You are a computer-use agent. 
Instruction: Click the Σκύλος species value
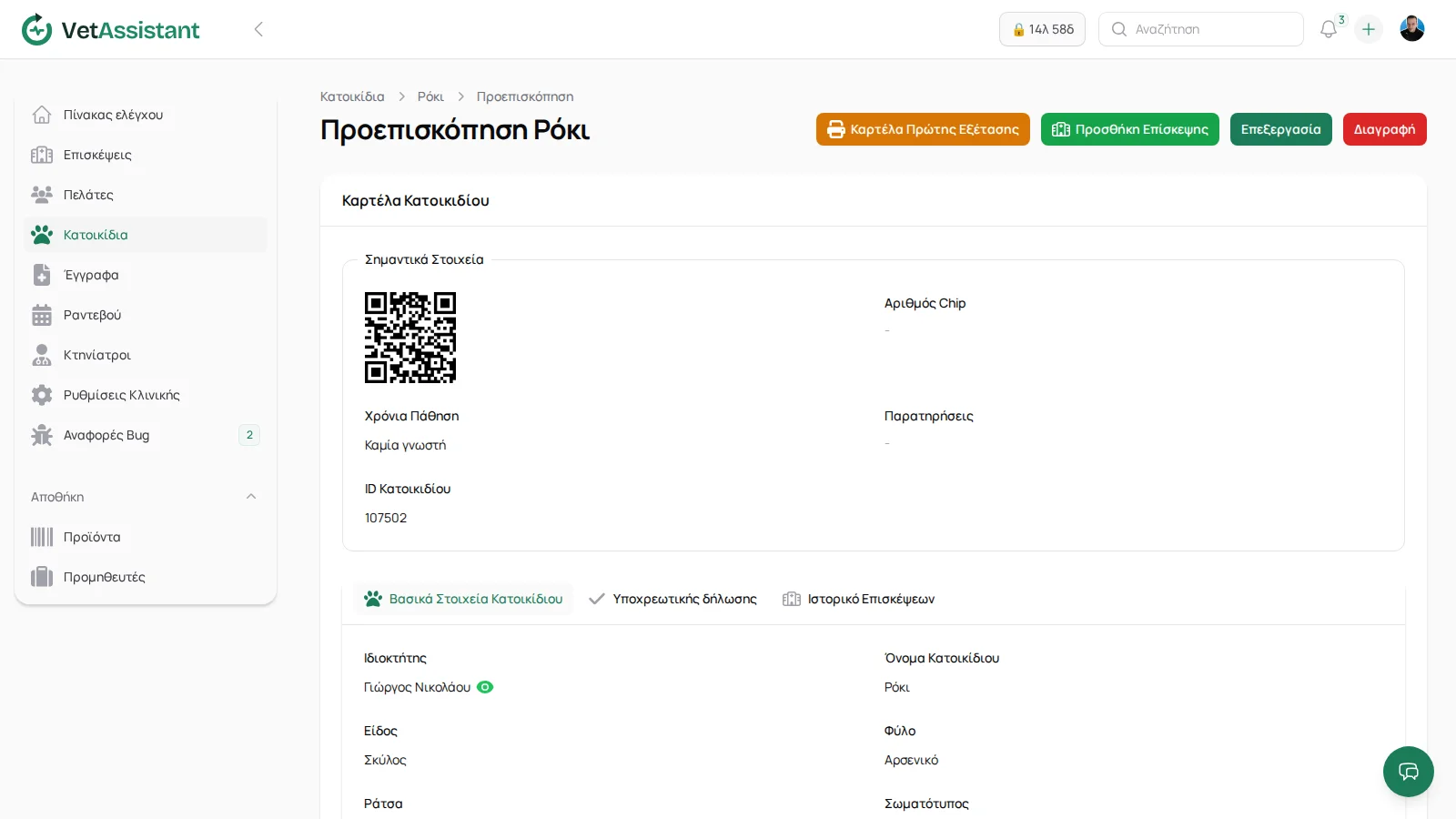tap(386, 760)
